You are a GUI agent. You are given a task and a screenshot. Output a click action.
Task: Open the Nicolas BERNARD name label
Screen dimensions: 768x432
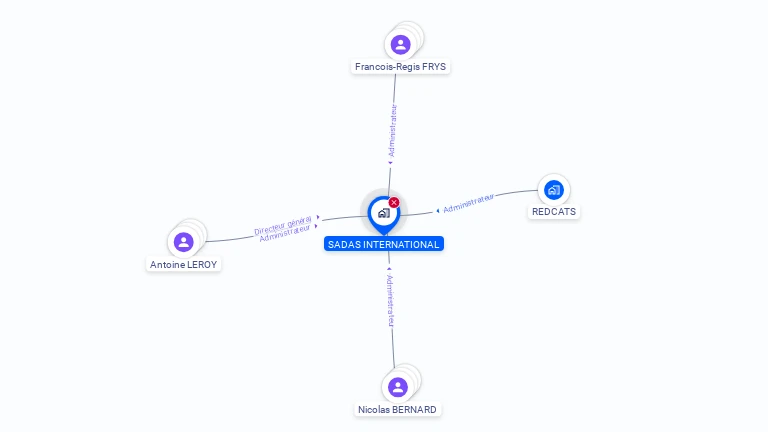click(x=397, y=409)
